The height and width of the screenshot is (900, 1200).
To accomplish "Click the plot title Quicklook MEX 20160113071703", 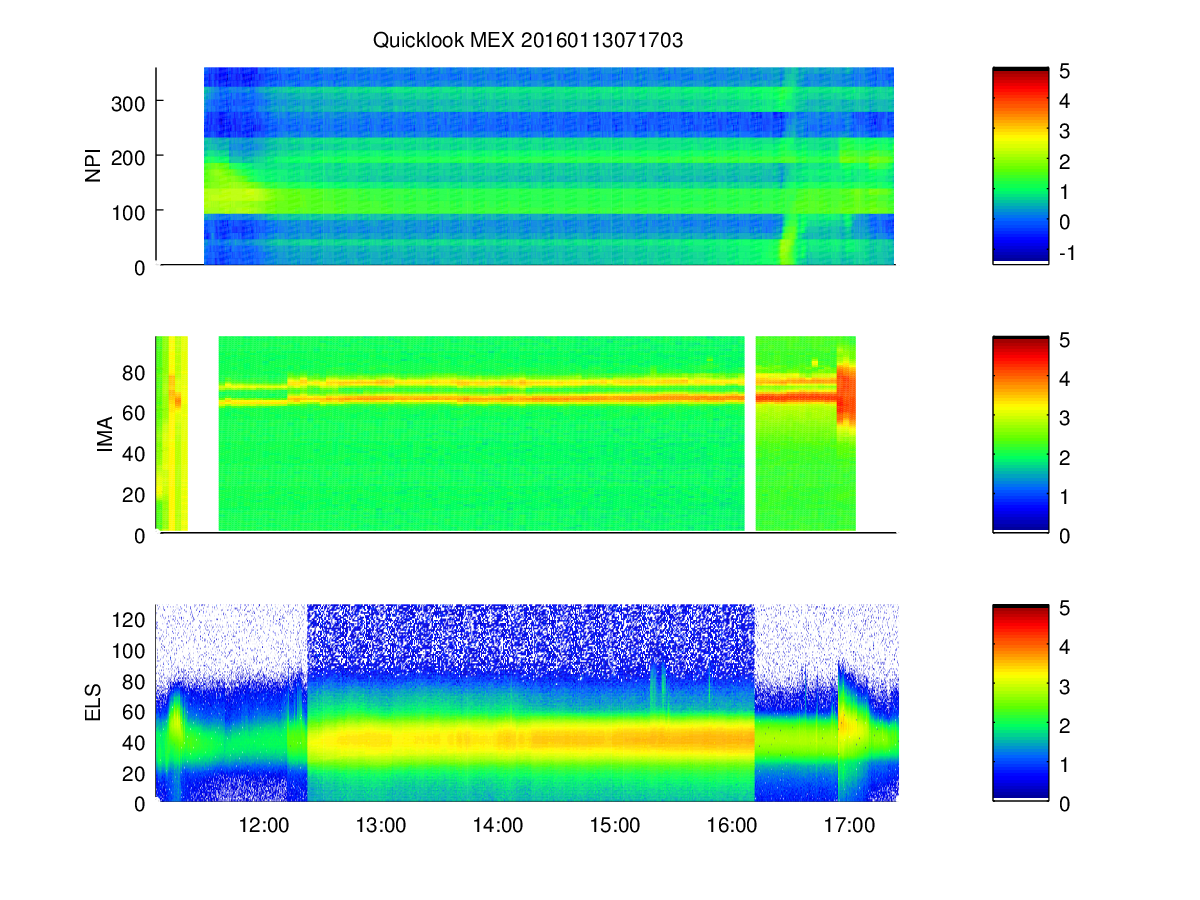I will (528, 41).
